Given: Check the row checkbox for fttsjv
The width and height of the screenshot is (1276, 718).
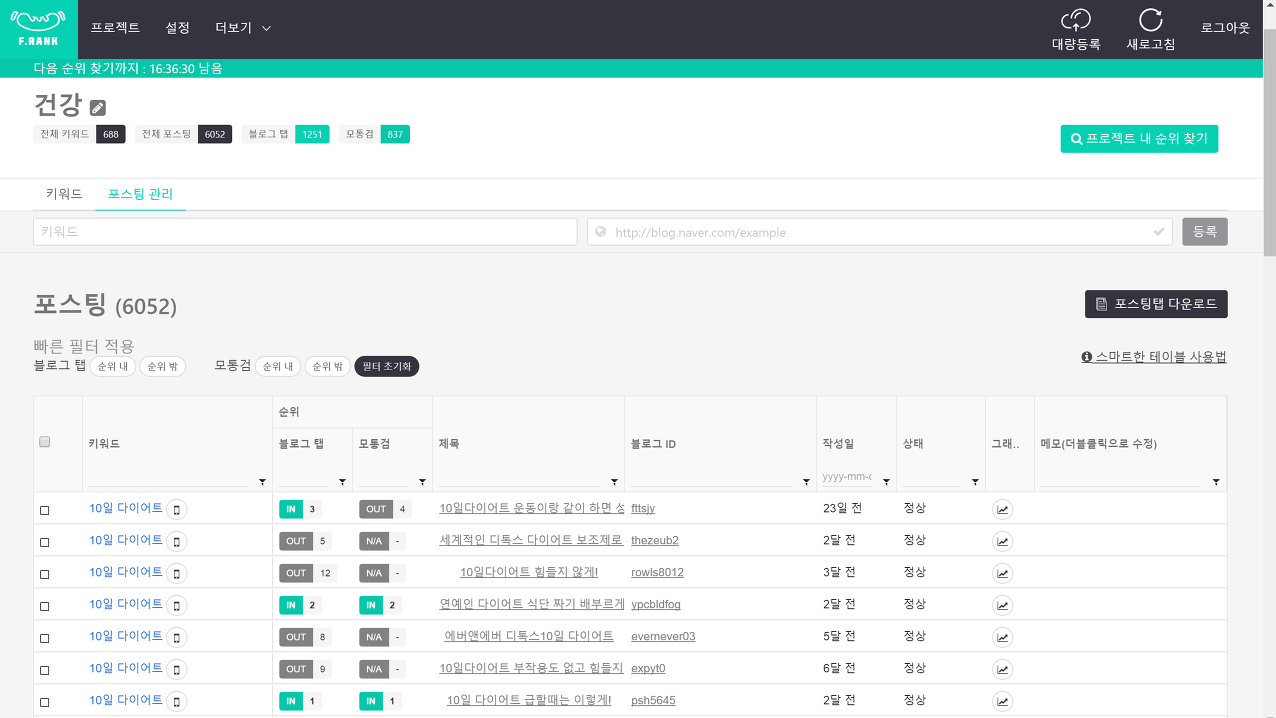Looking at the screenshot, I should pos(44,510).
